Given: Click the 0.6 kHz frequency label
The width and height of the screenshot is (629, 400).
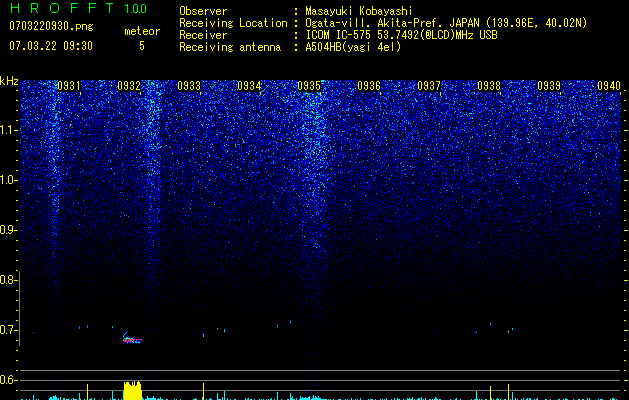Looking at the screenshot, I should (x=8, y=380).
